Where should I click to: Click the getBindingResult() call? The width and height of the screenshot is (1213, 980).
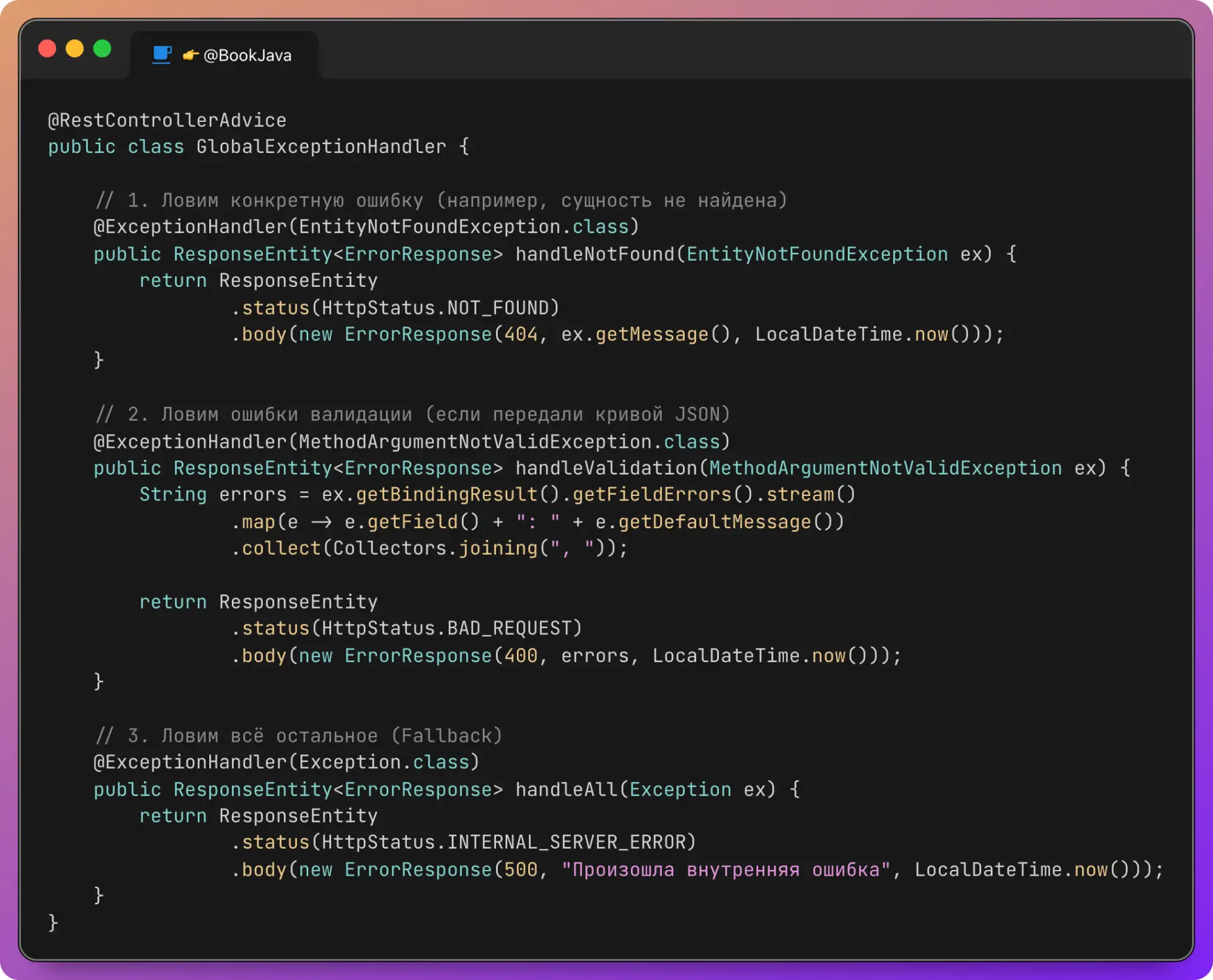[458, 495]
